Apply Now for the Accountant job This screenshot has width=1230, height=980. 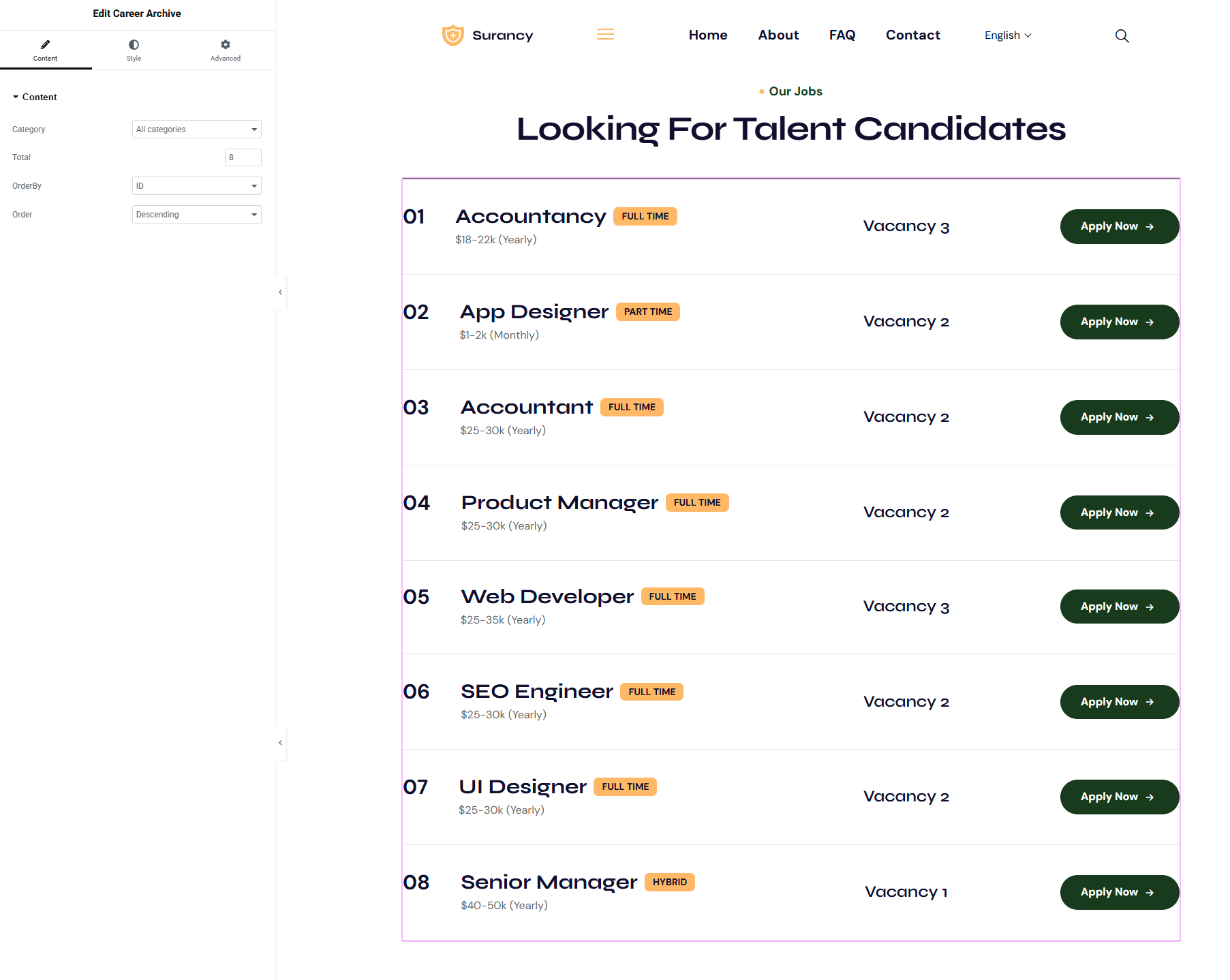coord(1120,418)
